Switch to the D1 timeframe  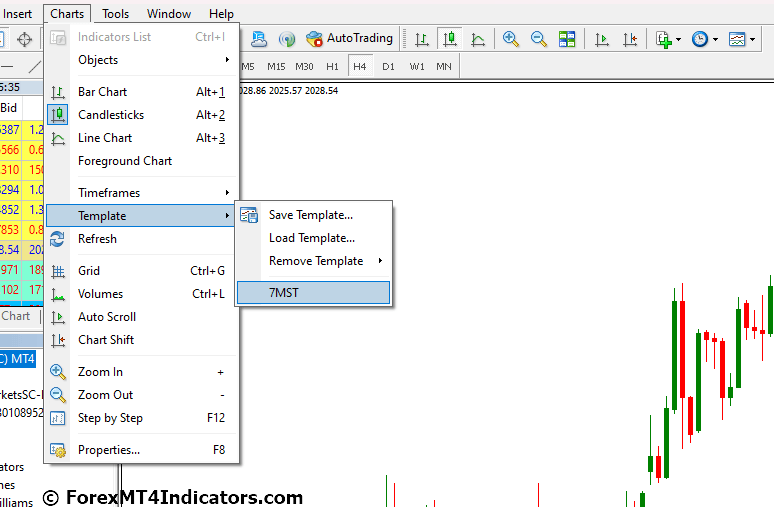coord(388,66)
